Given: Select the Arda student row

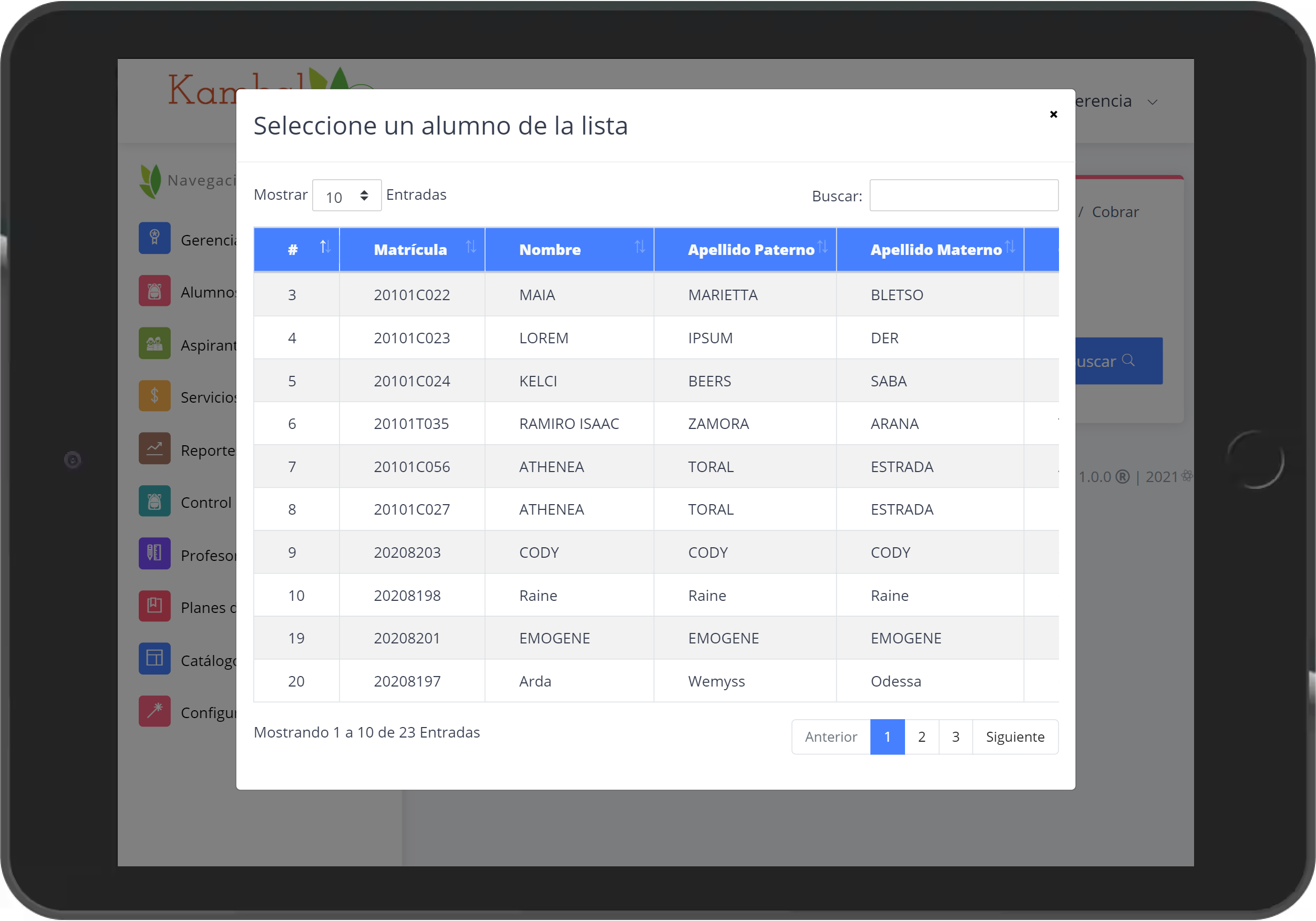Looking at the screenshot, I should click(656, 681).
